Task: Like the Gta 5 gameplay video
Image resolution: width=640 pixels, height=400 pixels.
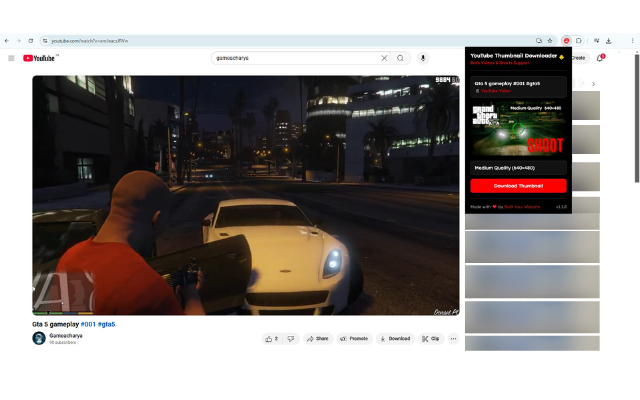Action: [272, 339]
